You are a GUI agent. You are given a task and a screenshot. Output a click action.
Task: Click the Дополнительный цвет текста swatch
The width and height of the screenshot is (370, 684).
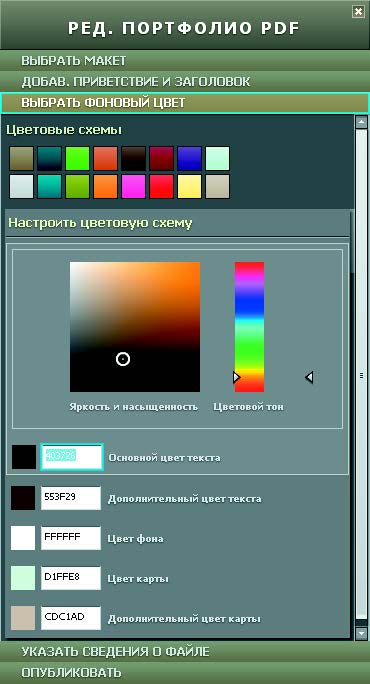click(23, 498)
